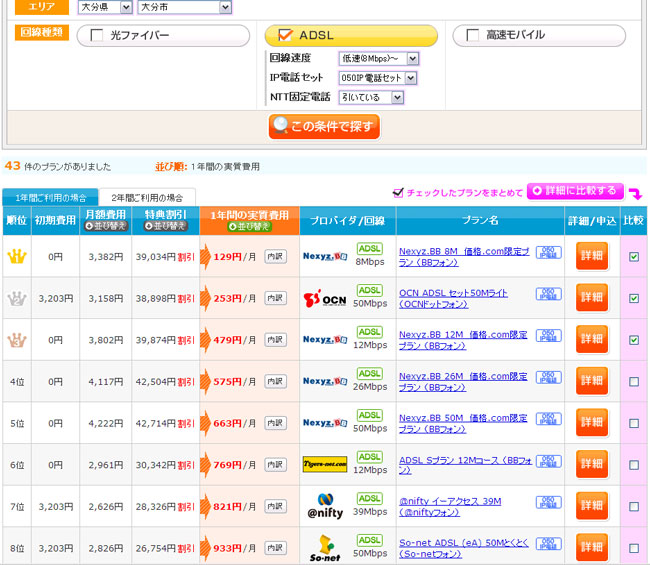Click 050 IP phone badge for ADSL Sプラン

point(548,461)
